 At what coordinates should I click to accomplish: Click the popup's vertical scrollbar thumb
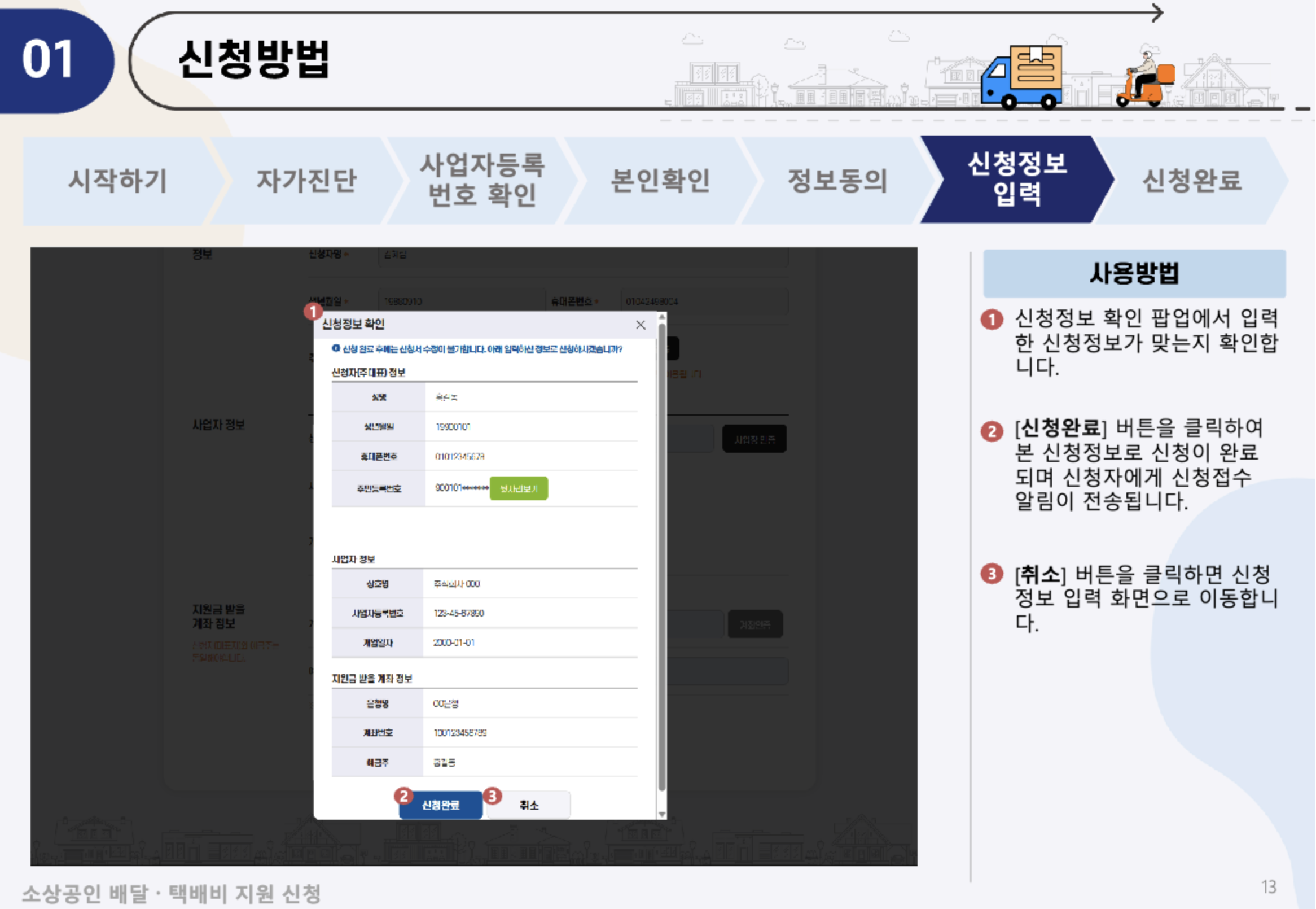(662, 558)
